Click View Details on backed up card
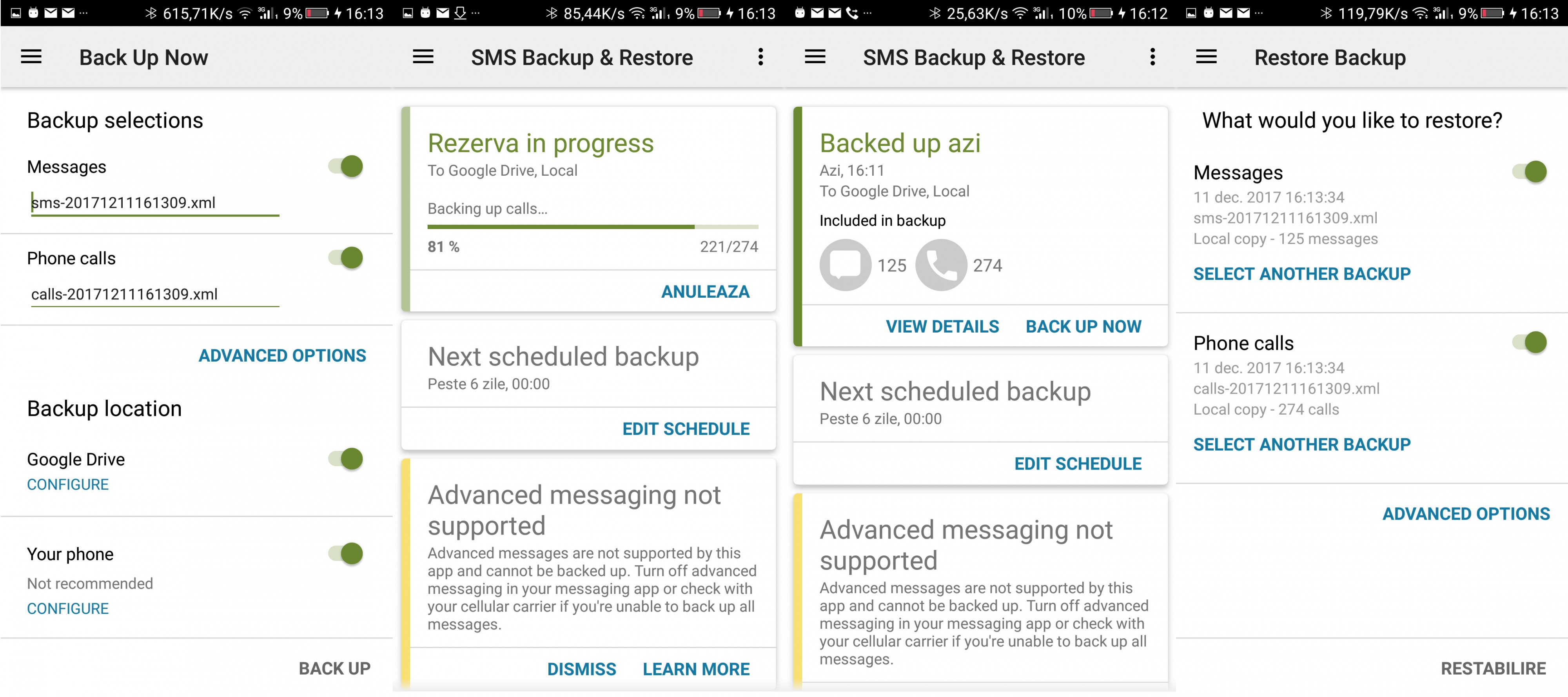1568x697 pixels. (x=942, y=327)
